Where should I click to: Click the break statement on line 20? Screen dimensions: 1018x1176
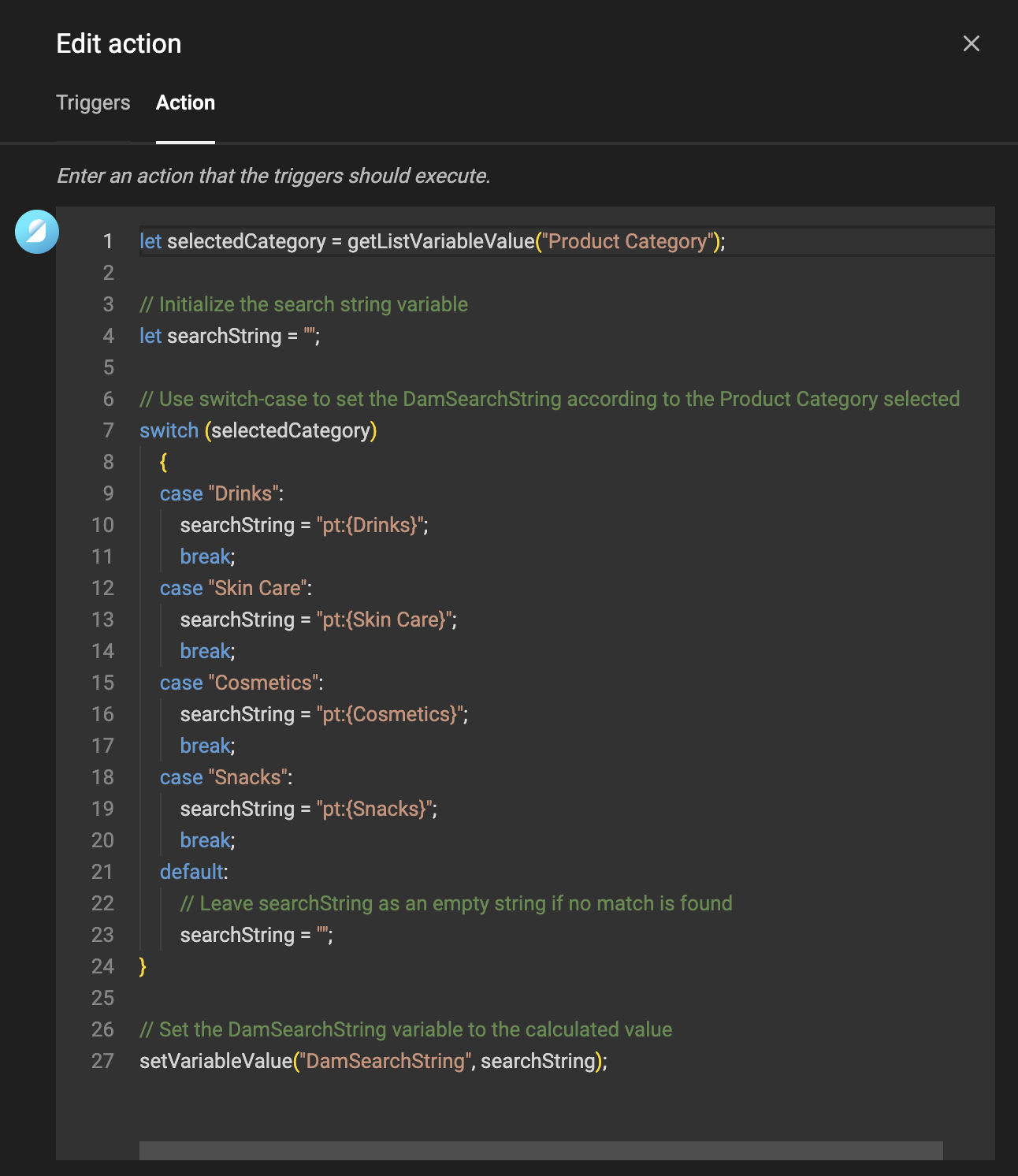[x=207, y=840]
